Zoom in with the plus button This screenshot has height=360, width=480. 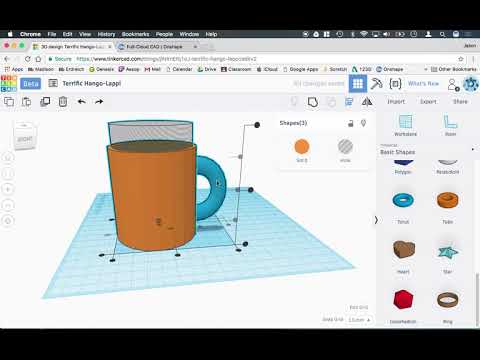pyautogui.click(x=8, y=189)
